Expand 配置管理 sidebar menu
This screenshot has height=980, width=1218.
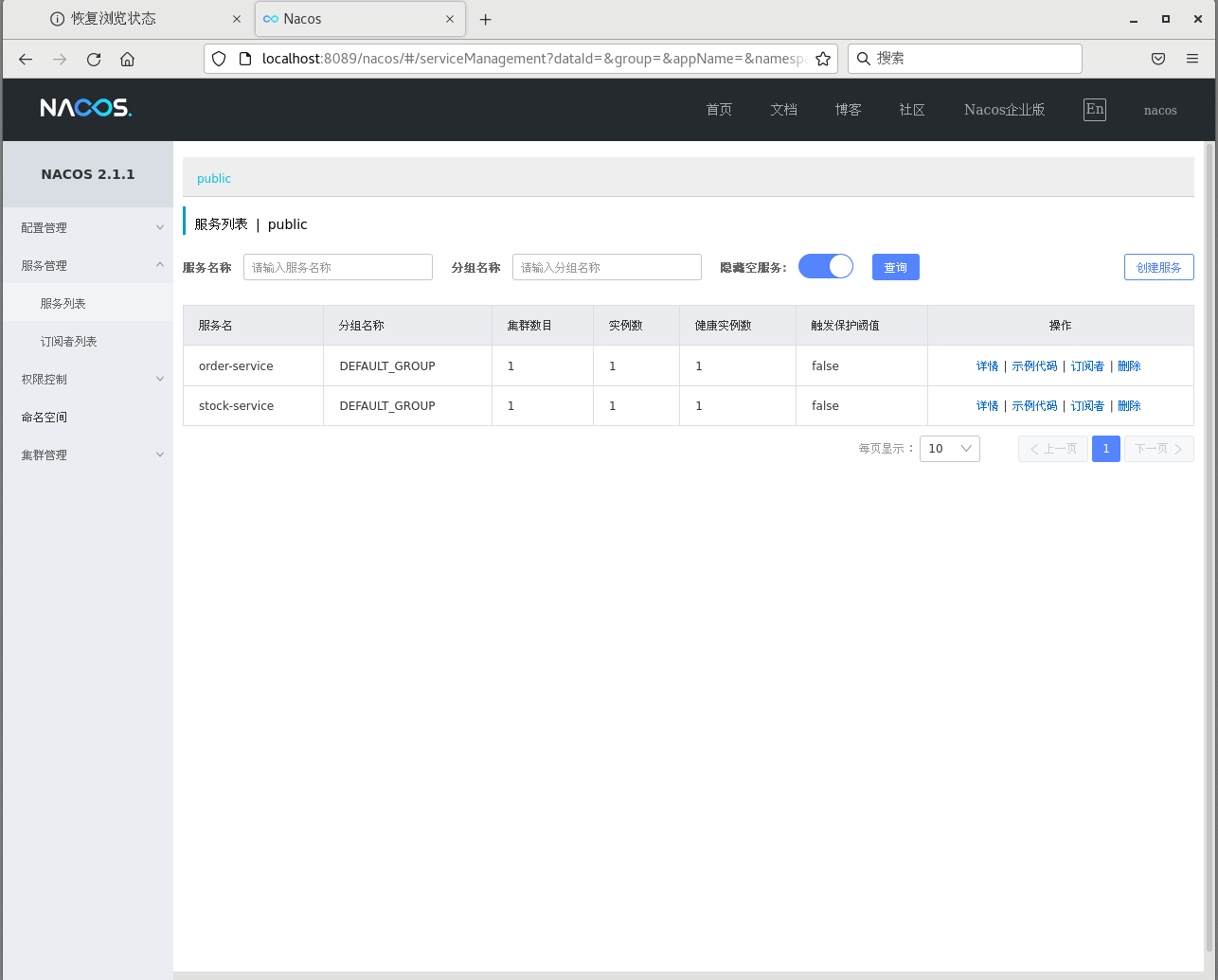click(88, 227)
